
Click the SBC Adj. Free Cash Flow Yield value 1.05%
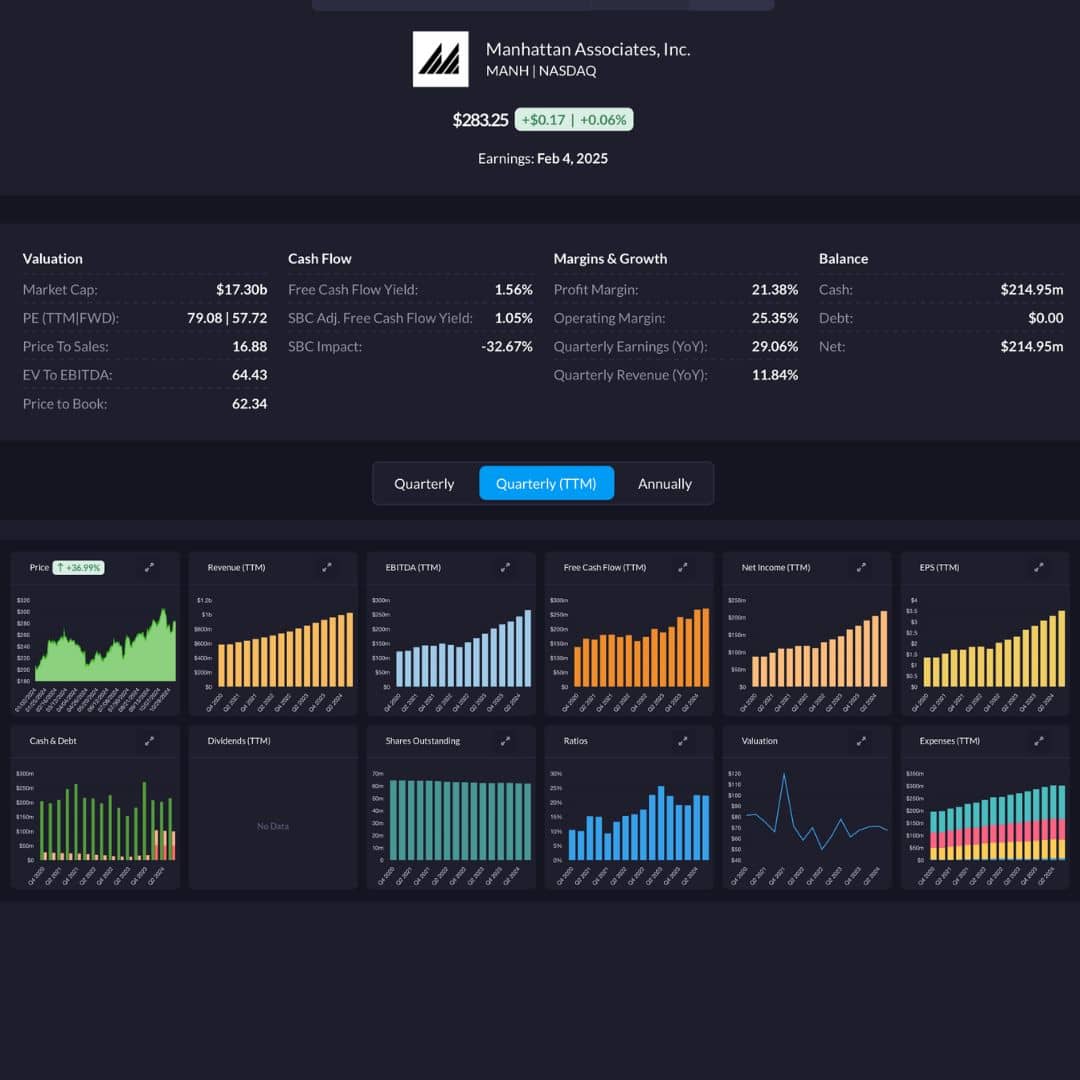point(514,318)
